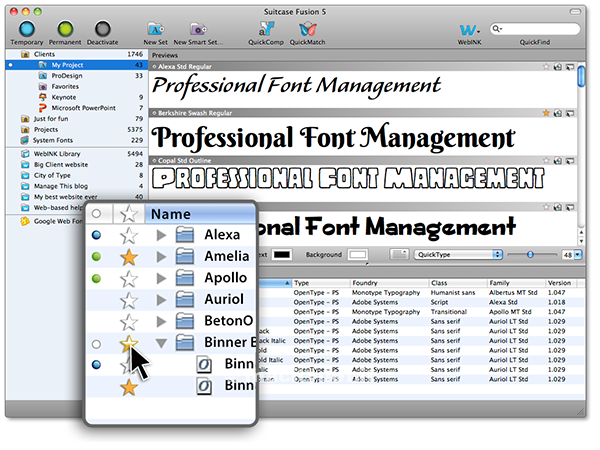The height and width of the screenshot is (450, 600).
Task: Click in the QuickFind search field
Action: pos(540,30)
